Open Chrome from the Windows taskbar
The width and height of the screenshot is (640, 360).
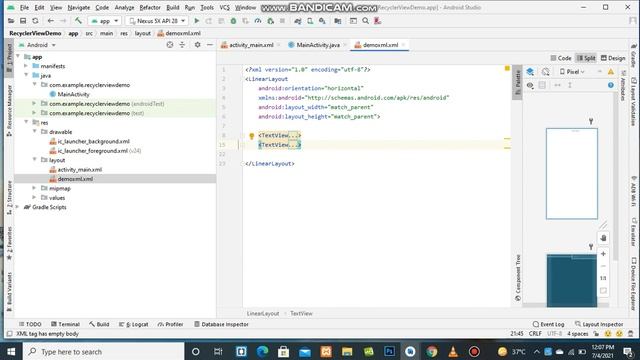click(x=431, y=351)
